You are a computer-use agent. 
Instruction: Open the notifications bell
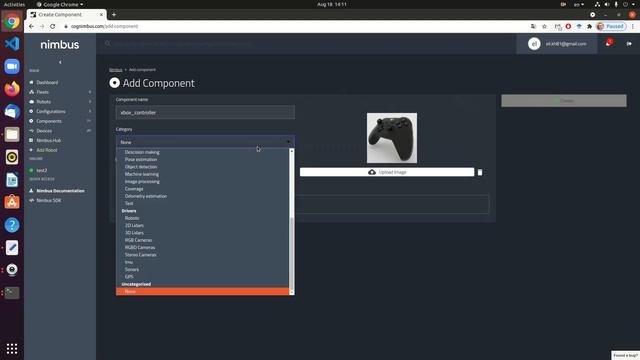point(608,43)
